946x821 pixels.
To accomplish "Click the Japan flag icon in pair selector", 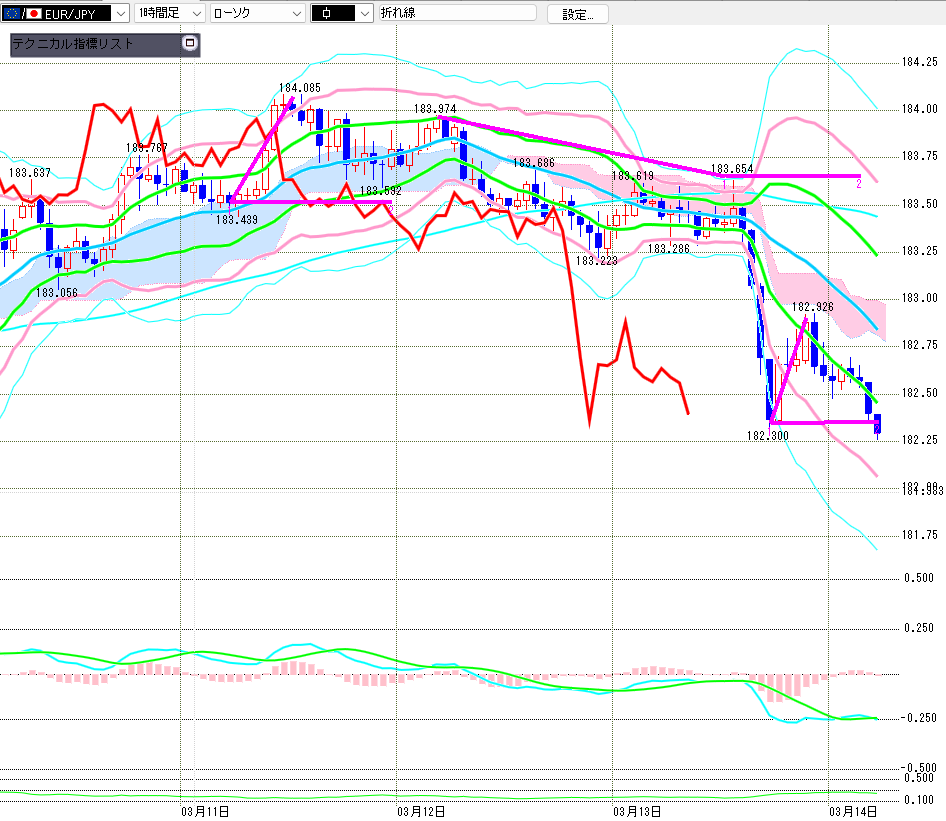I will pyautogui.click(x=33, y=14).
